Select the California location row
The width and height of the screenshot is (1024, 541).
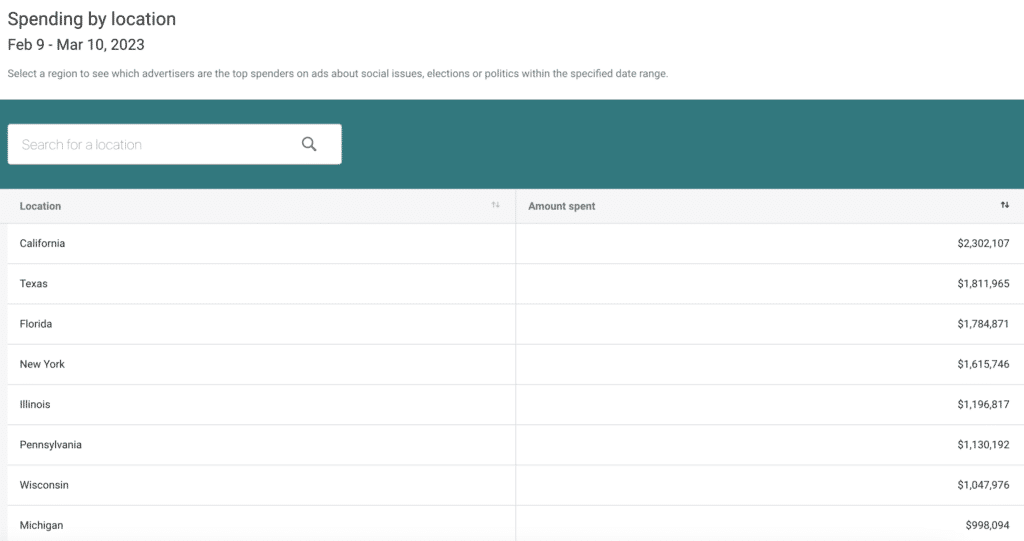[x=42, y=244]
